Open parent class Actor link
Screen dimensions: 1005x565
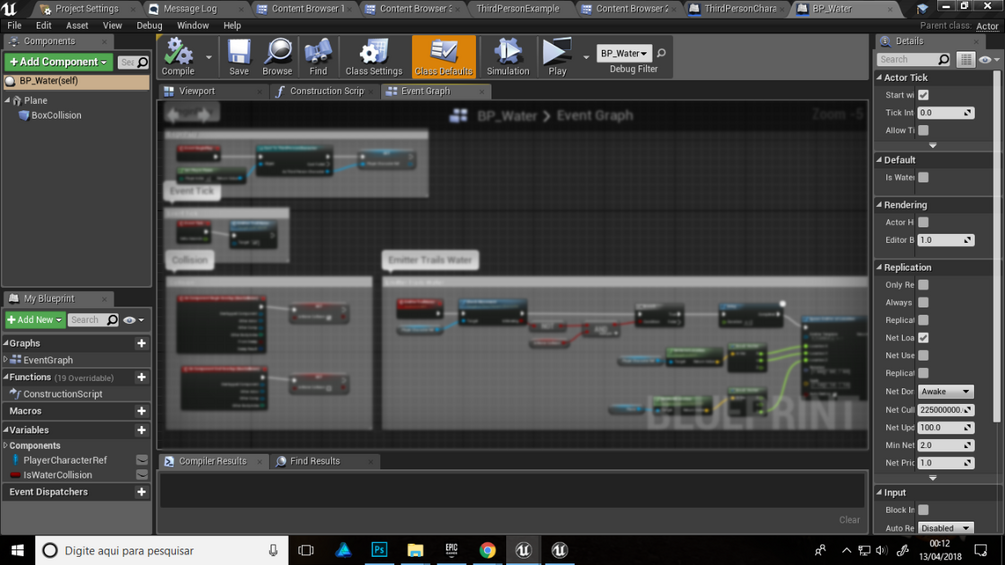click(987, 26)
